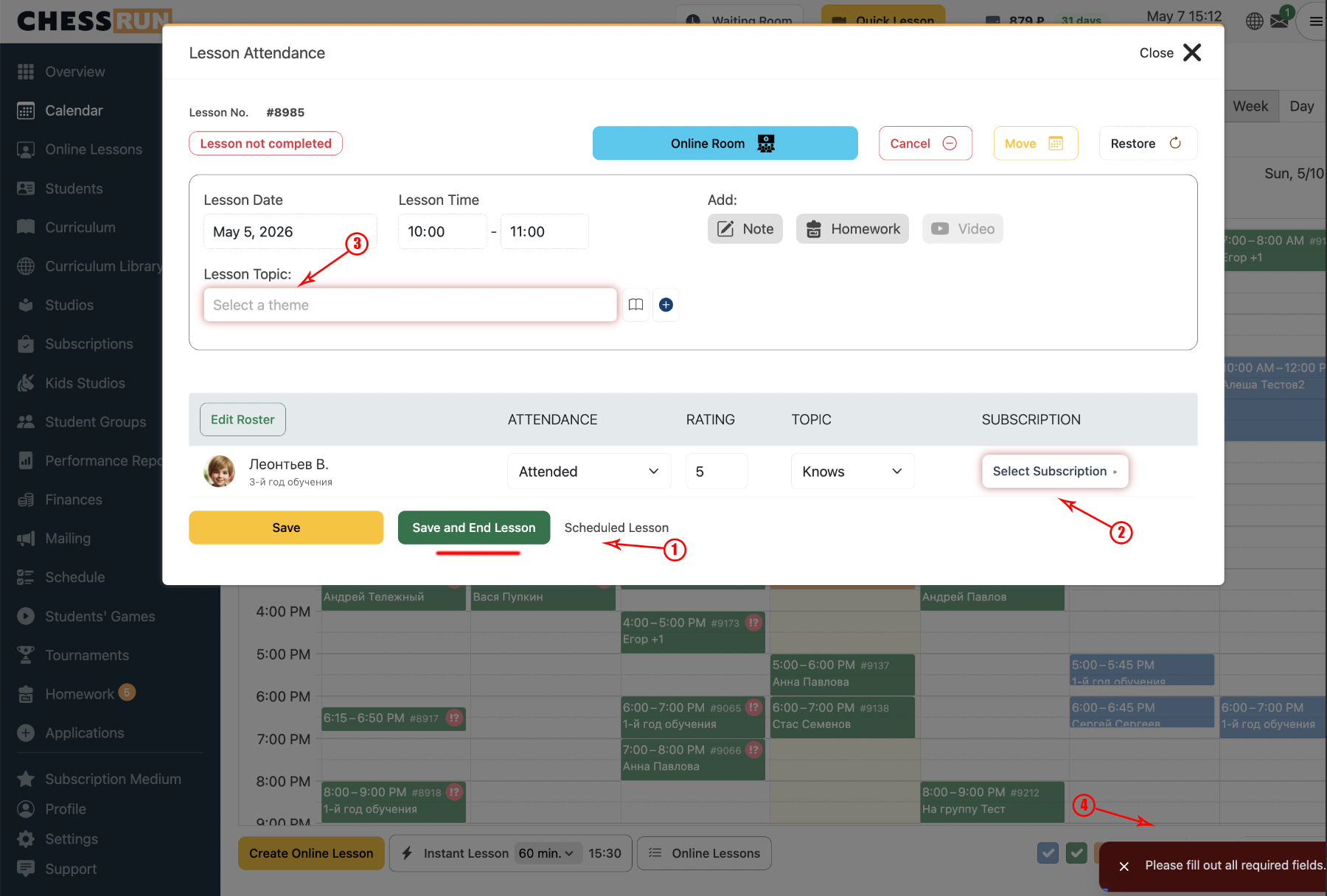
Task: Click the Edit Roster button
Action: click(x=243, y=419)
